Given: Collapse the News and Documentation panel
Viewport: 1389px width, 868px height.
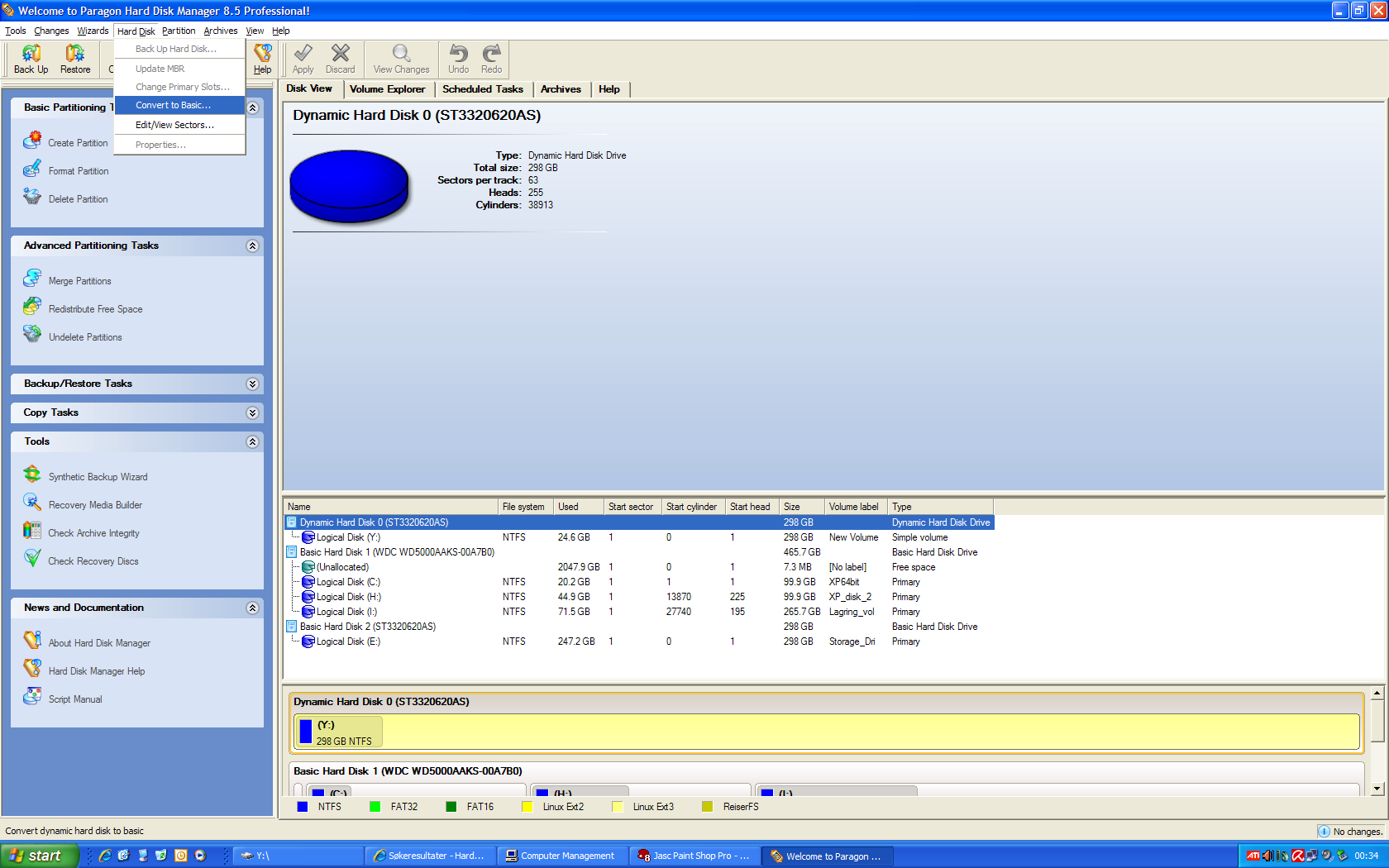Looking at the screenshot, I should click(253, 608).
